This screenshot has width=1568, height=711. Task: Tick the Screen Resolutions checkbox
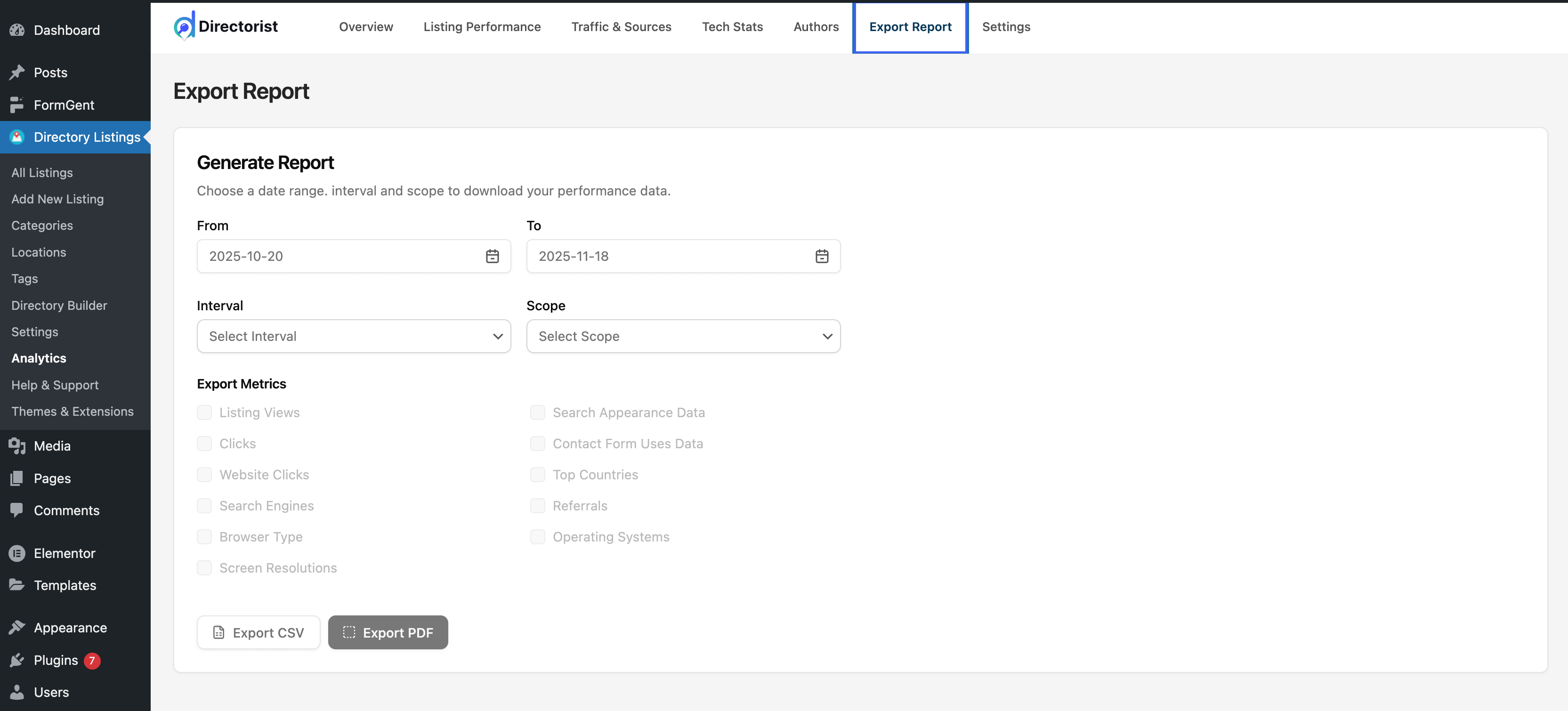[x=204, y=568]
